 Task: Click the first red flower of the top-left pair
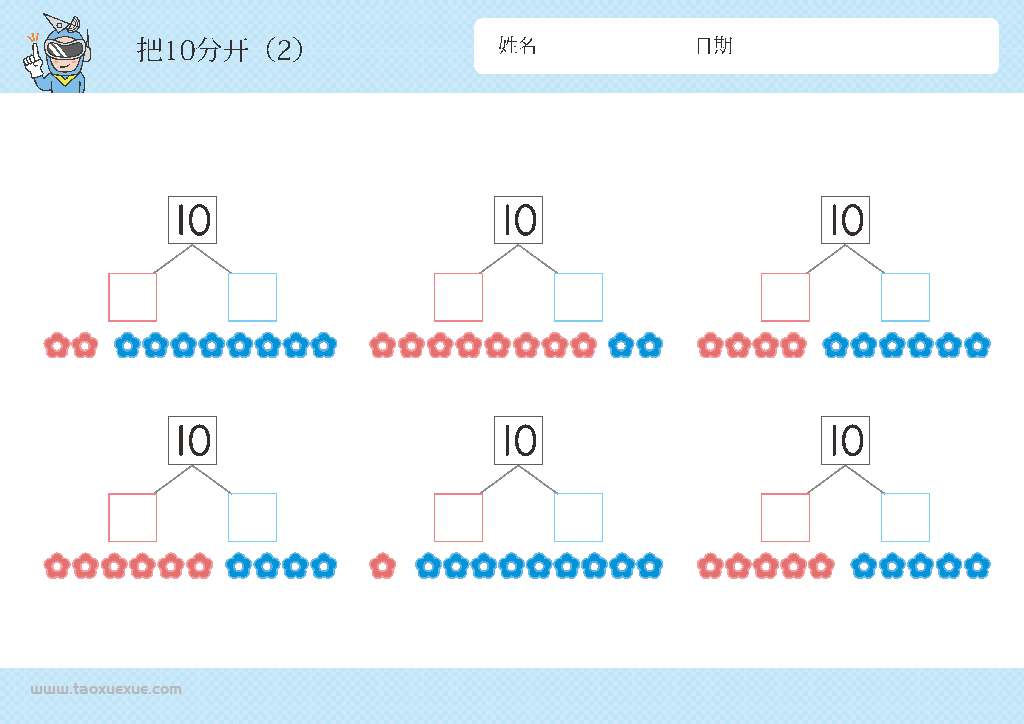57,345
